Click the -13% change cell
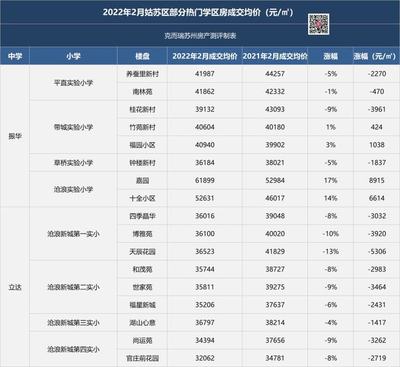The image size is (400, 367). click(331, 252)
